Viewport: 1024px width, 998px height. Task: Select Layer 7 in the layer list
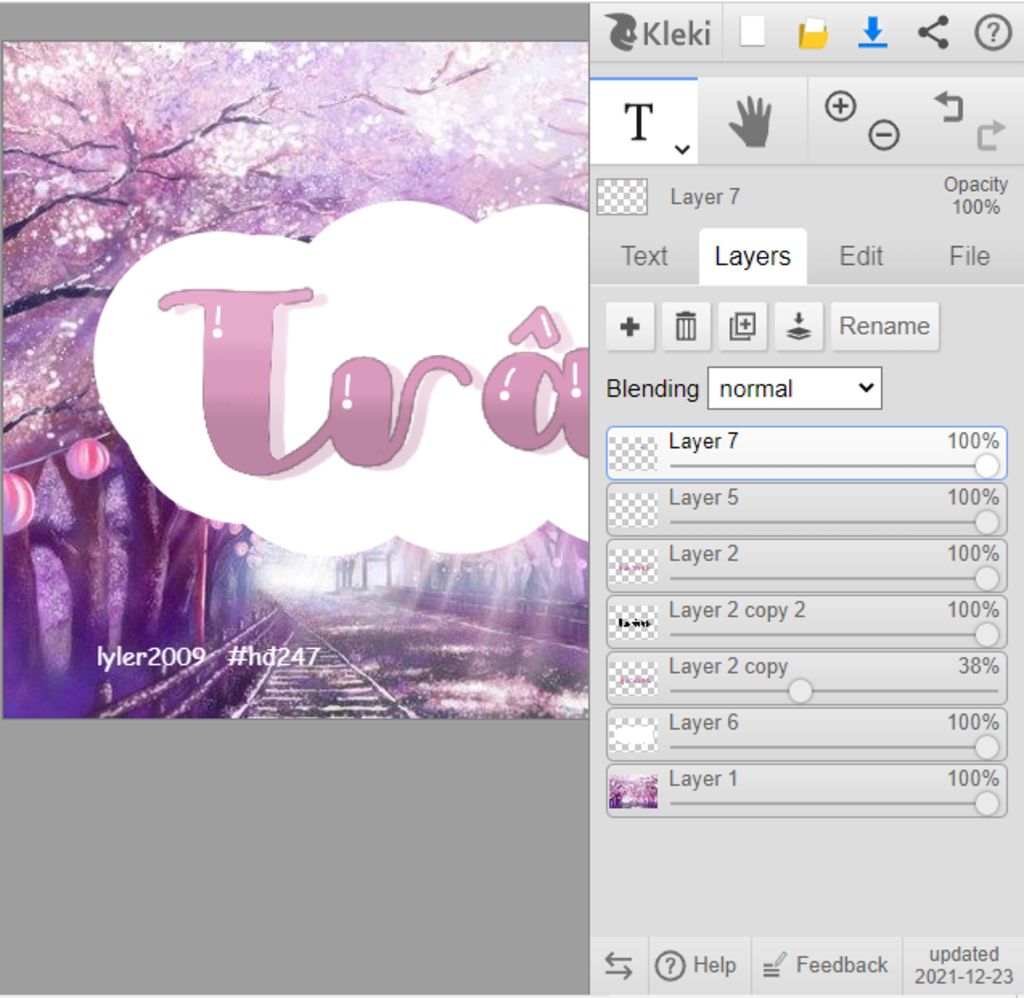tap(807, 453)
